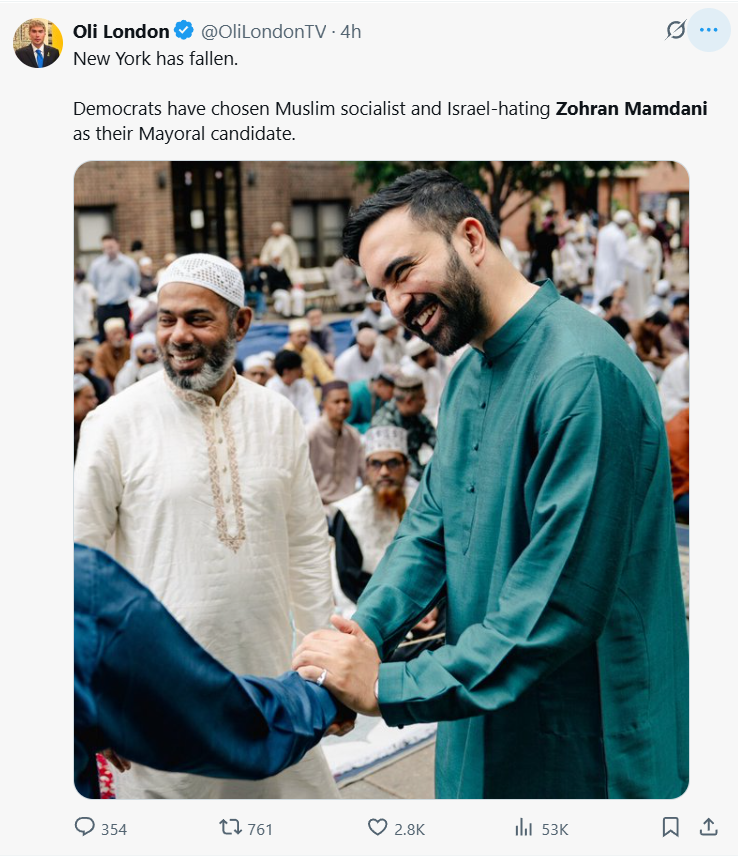Like the post with the heart icon
The image size is (738, 856).
click(377, 827)
